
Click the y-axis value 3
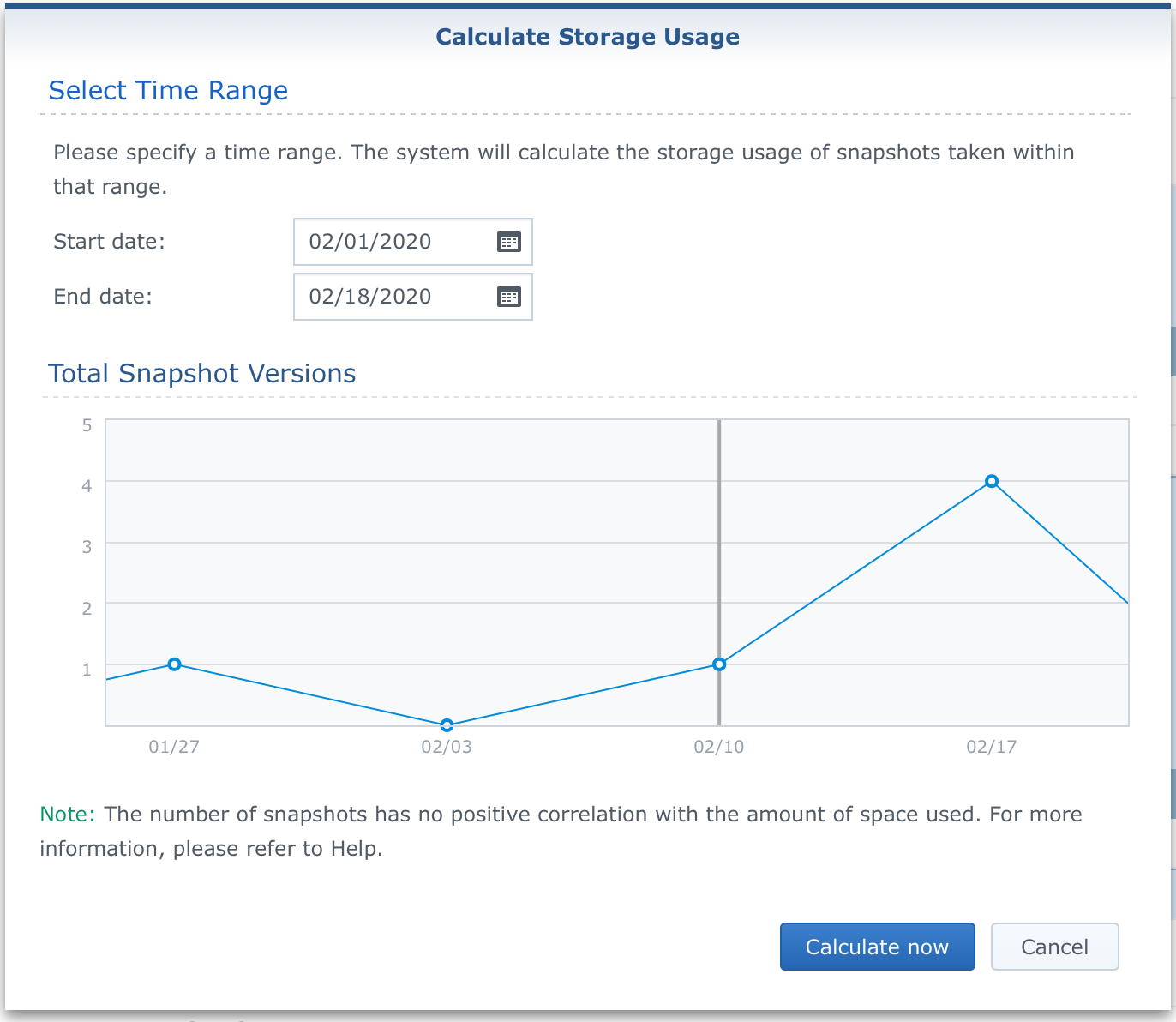[x=87, y=546]
